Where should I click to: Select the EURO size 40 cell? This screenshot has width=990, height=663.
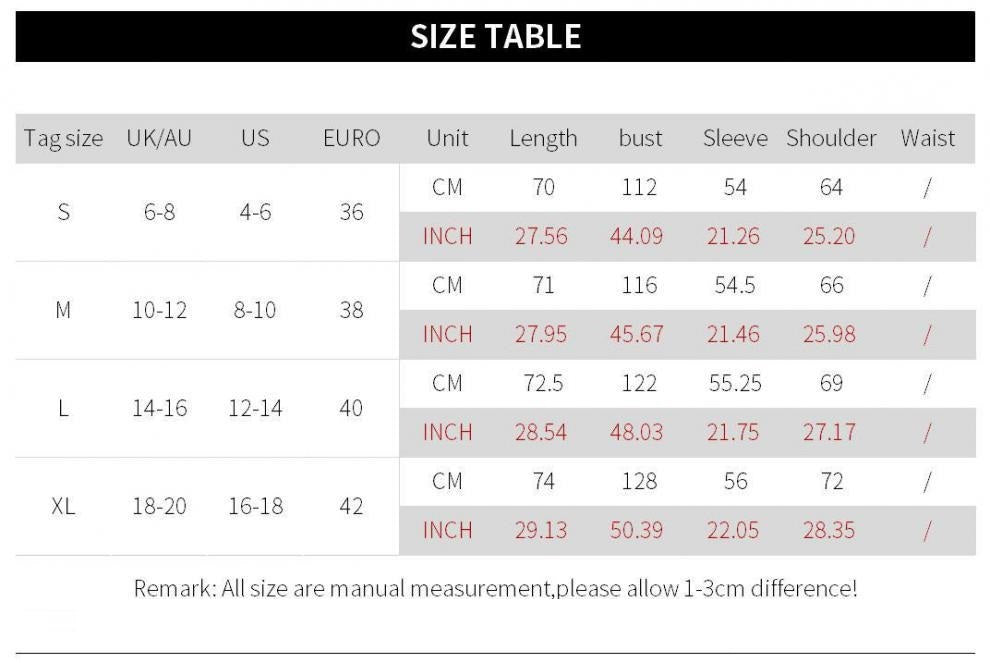(351, 408)
